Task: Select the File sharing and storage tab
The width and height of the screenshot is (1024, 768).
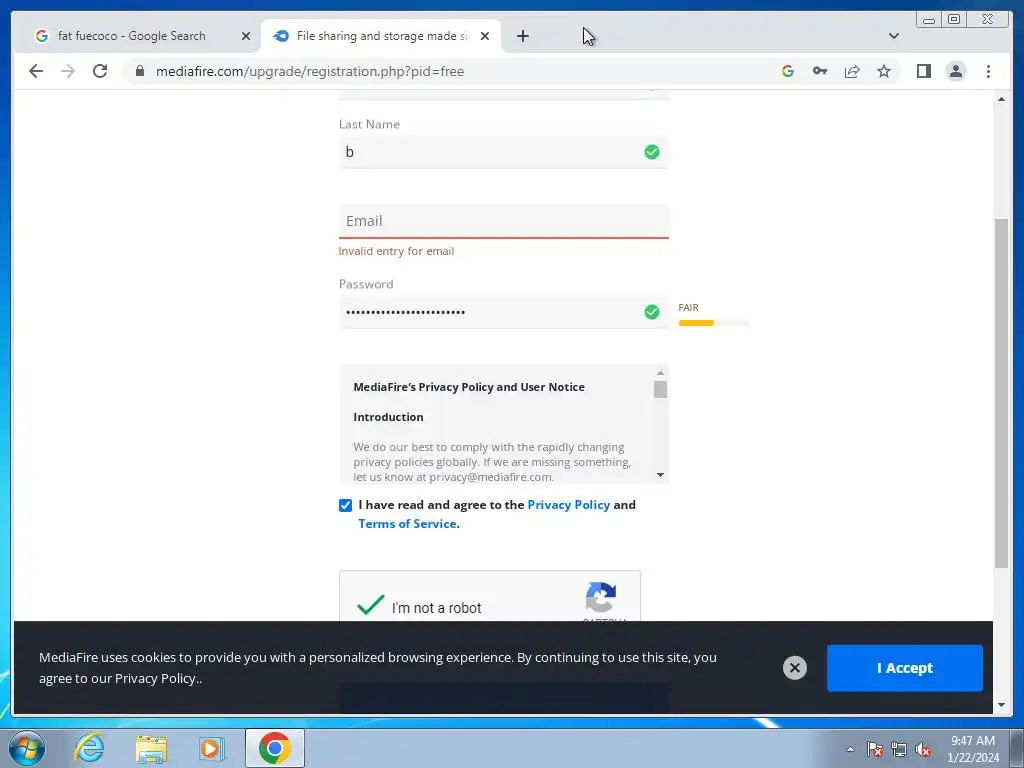Action: click(x=381, y=36)
